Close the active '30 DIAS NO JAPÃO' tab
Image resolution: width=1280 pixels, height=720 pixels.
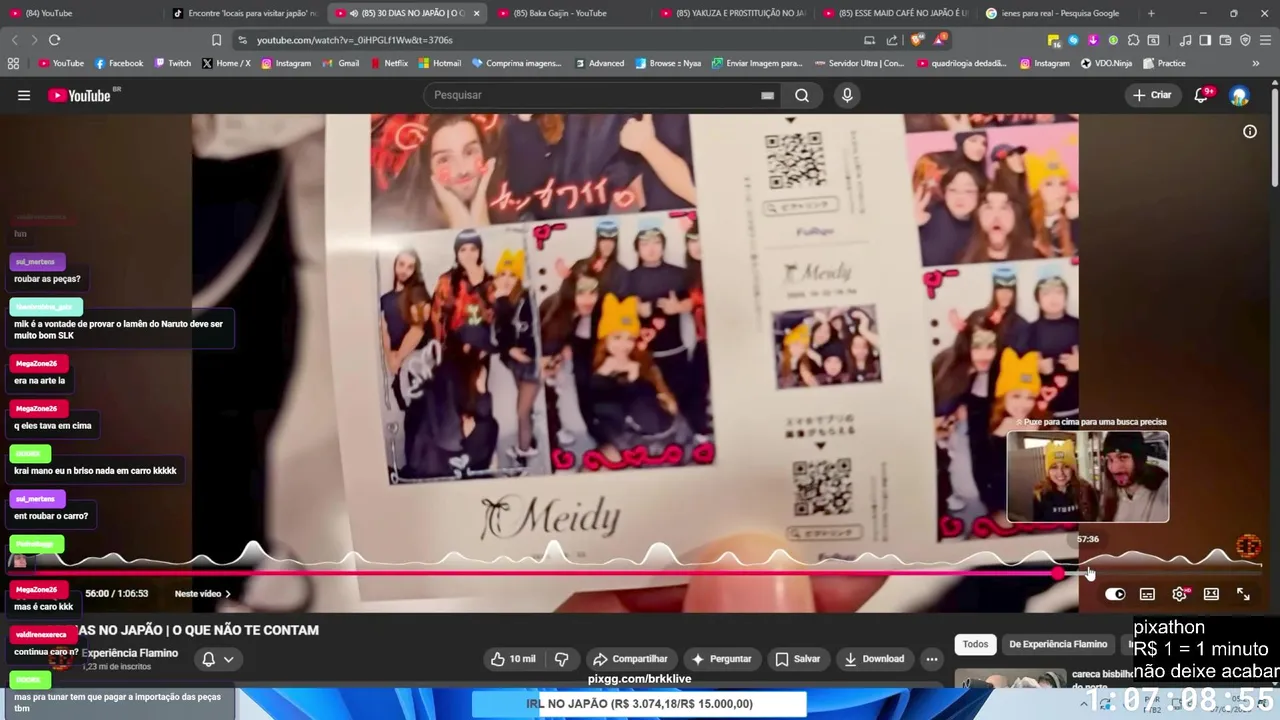coord(476,13)
